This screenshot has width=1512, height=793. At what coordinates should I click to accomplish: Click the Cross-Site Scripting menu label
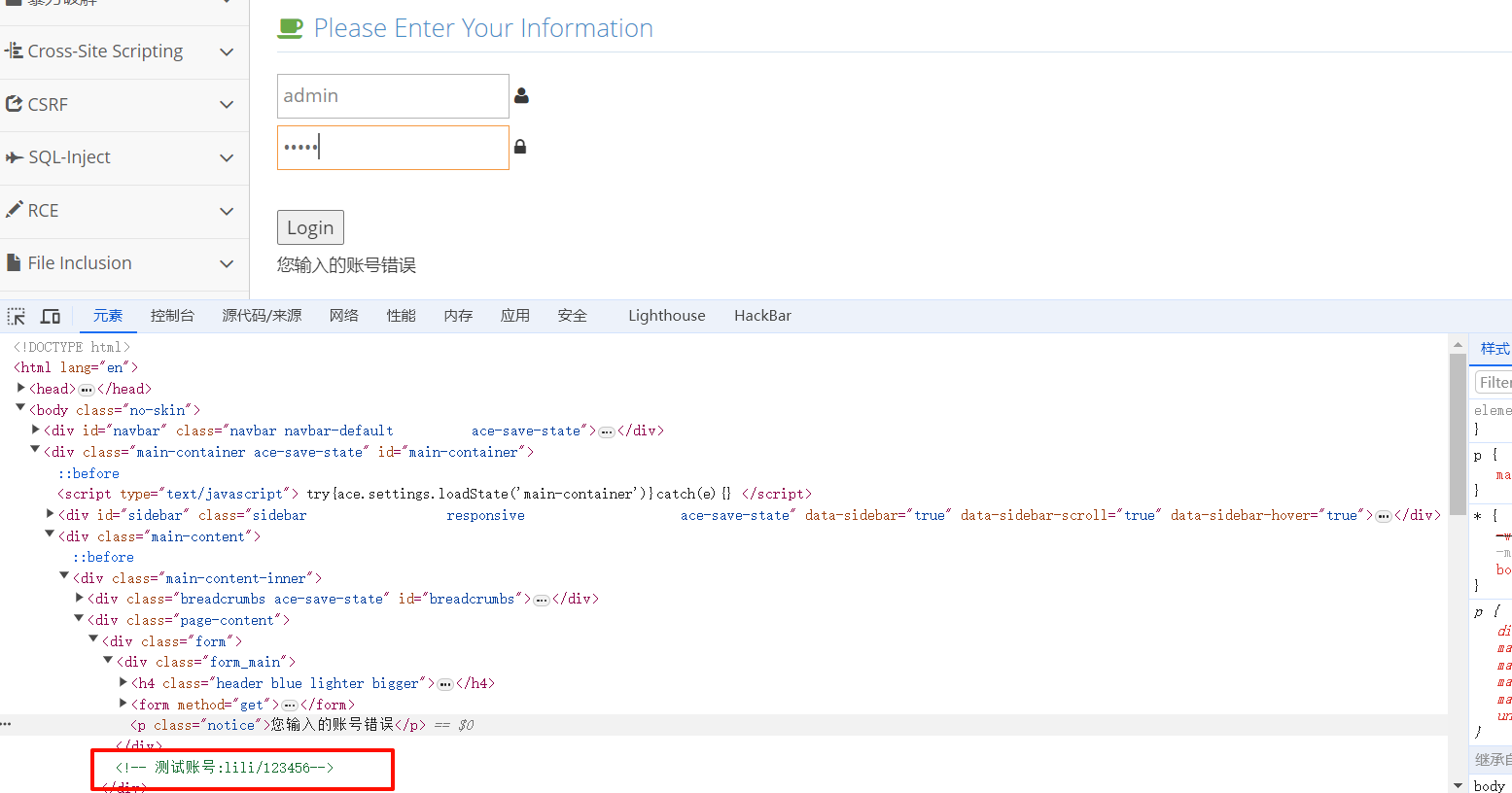point(105,52)
